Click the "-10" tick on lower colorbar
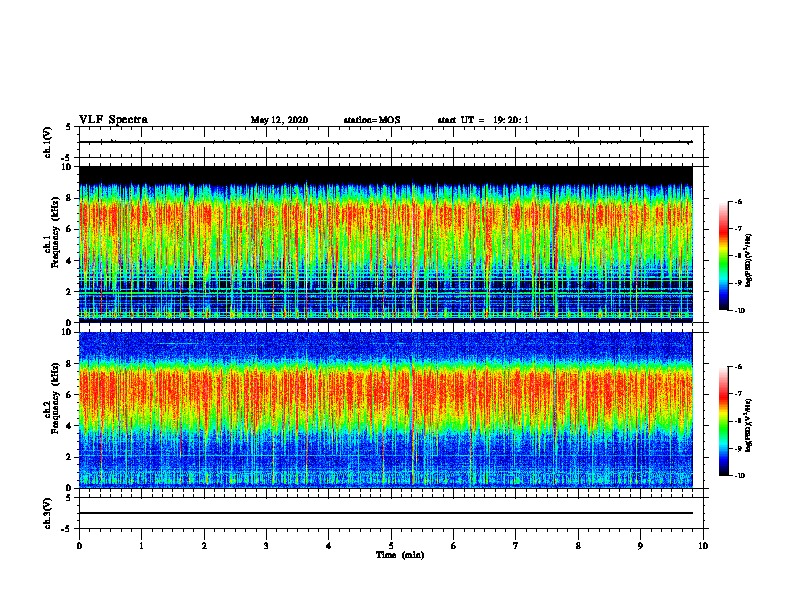Viewport: 792px width, 612px height. [x=739, y=476]
